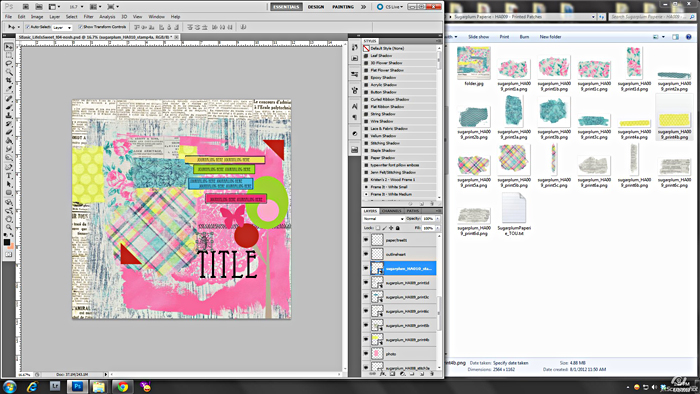Select the Lasso tool
Viewport: 700px width, 394px height.
[x=8, y=64]
